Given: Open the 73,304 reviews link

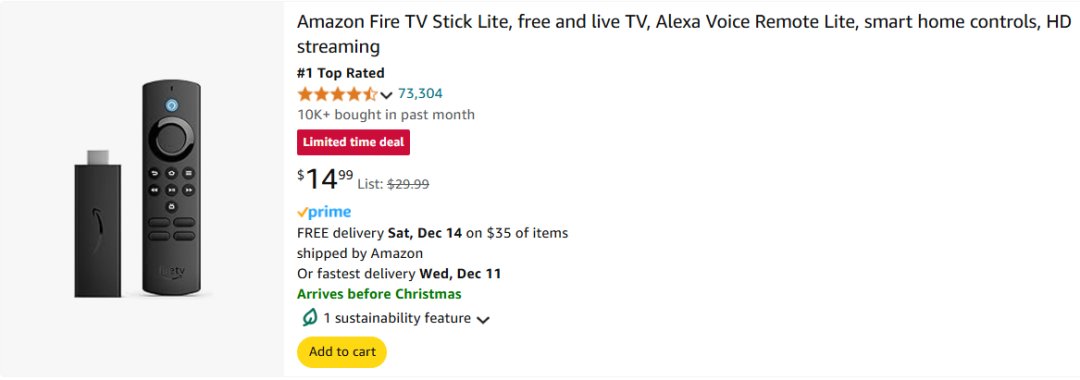Looking at the screenshot, I should click(x=420, y=94).
